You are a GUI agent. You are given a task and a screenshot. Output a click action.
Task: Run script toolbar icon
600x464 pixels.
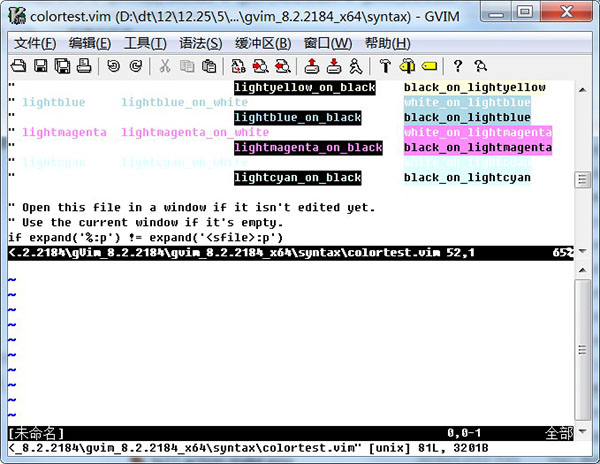click(356, 66)
